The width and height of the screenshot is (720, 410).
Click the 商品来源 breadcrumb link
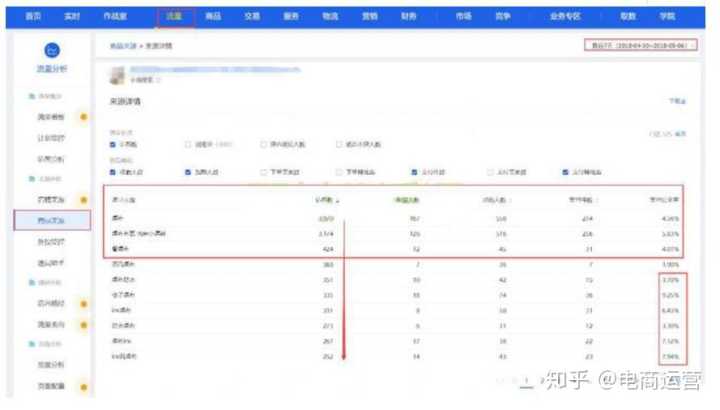123,45
